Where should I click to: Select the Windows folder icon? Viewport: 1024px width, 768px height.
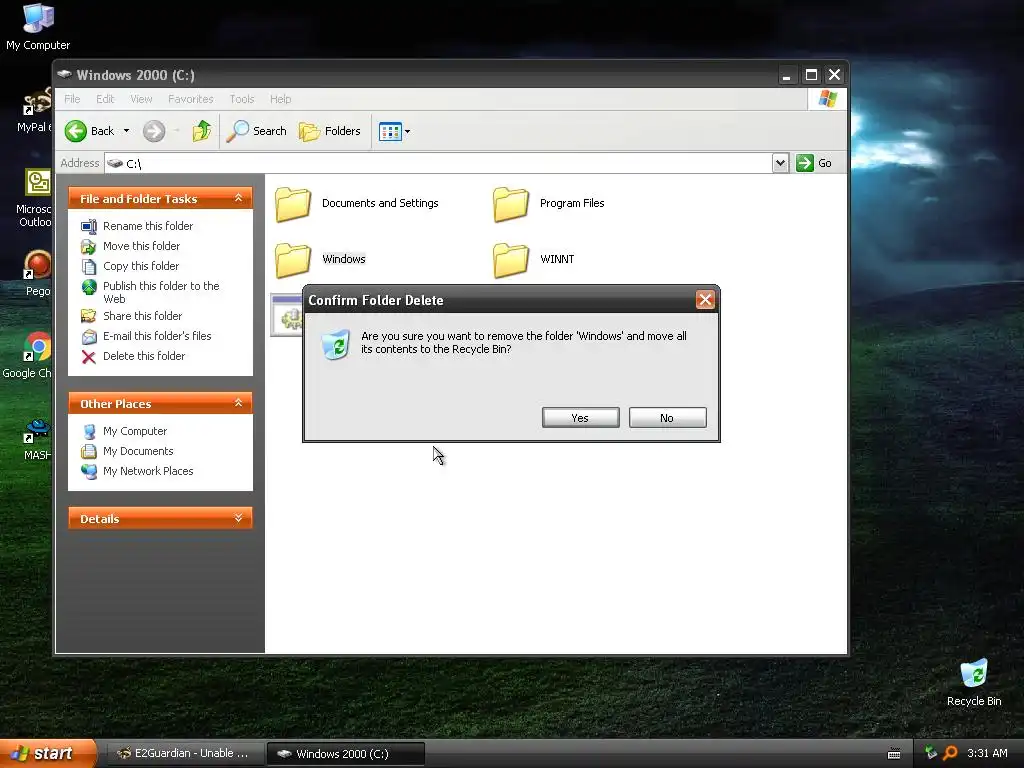point(292,261)
